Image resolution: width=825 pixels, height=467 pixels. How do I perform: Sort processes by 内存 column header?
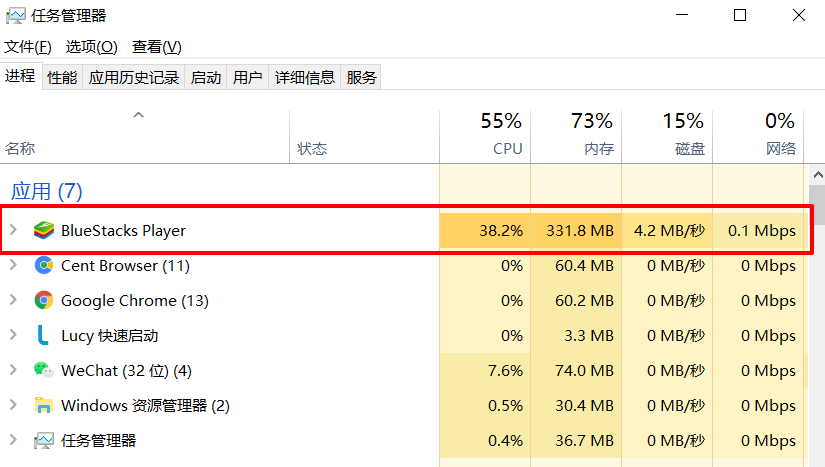coord(591,135)
